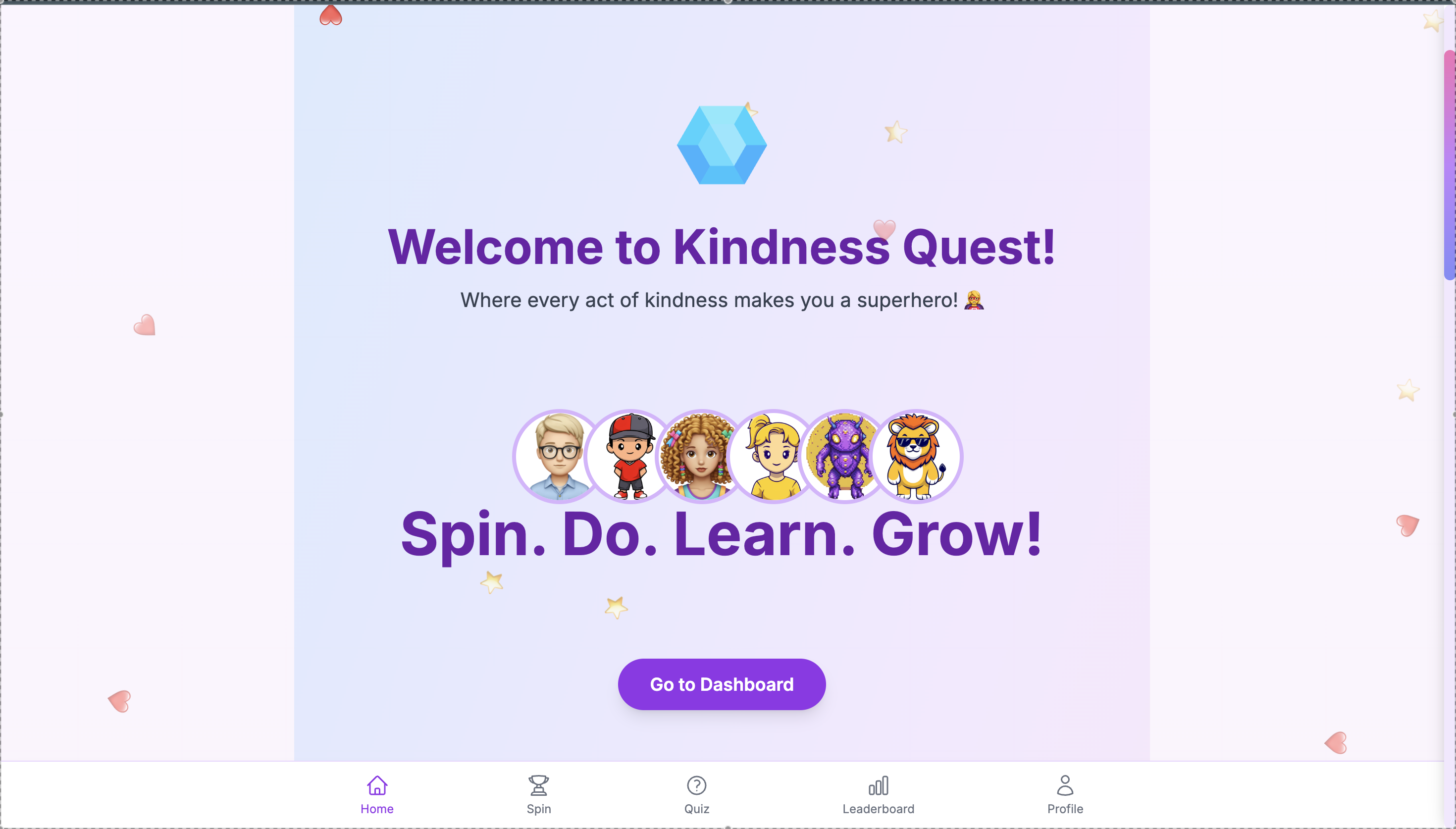Screen dimensions: 1456x829
Task: Choose the red cap boy avatar
Action: [x=630, y=457]
